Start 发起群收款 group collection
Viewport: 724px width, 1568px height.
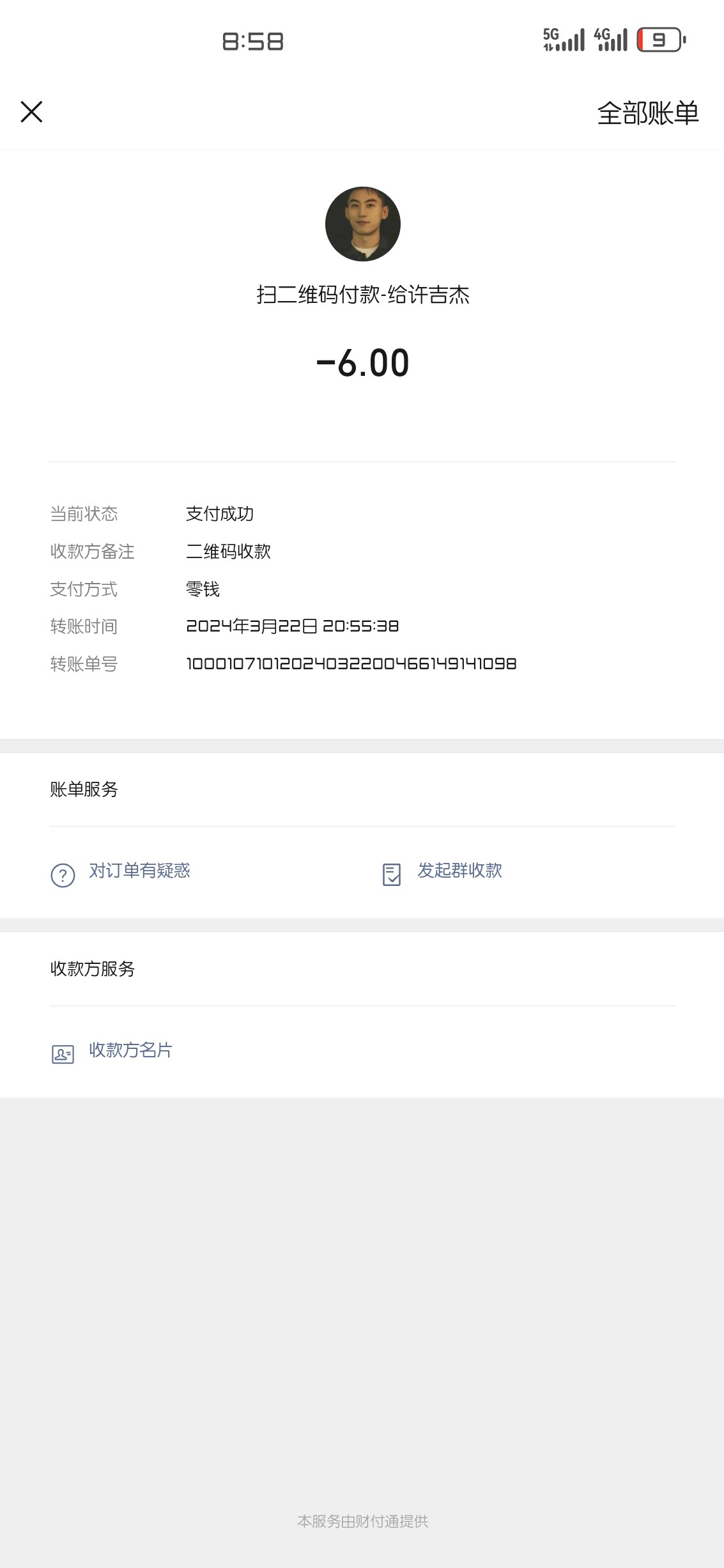click(x=459, y=871)
